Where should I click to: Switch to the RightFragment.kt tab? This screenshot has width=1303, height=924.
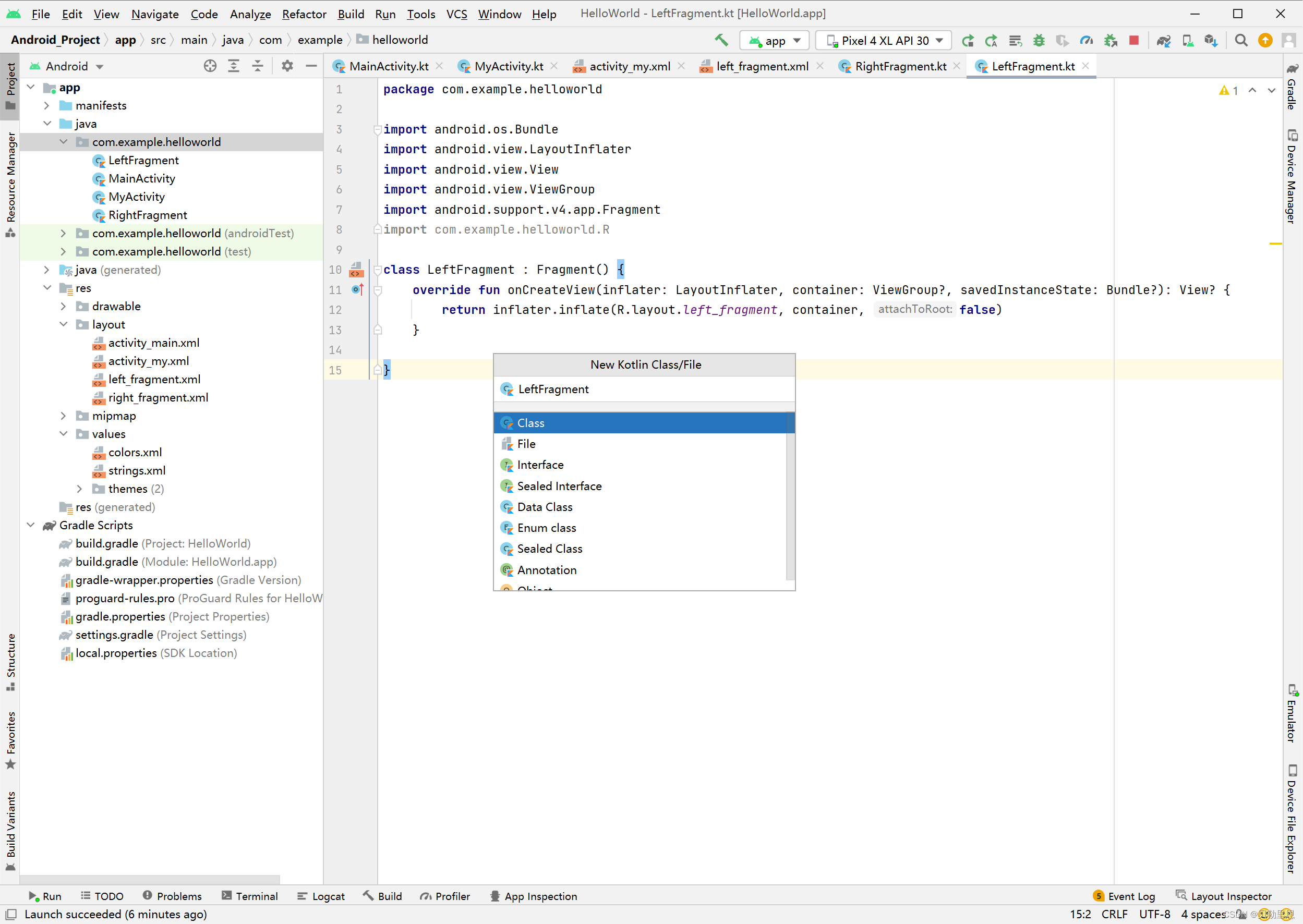coord(900,66)
